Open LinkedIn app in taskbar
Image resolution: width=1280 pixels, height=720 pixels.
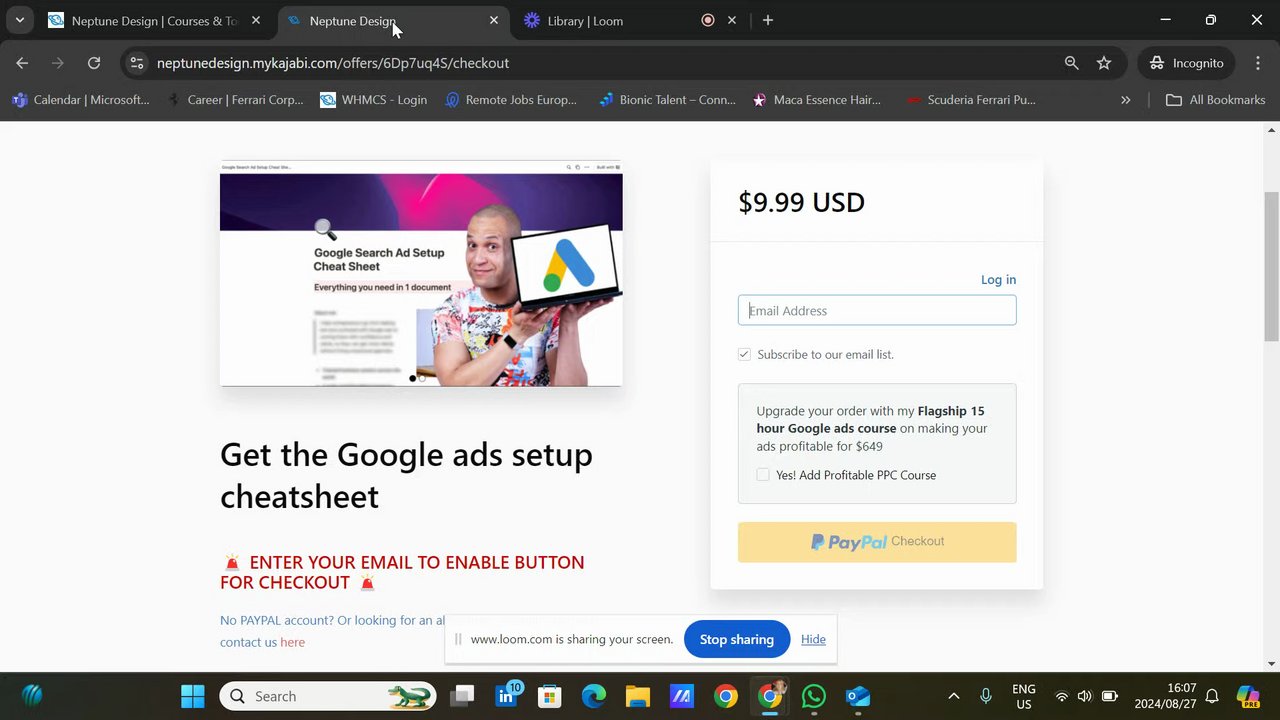tap(506, 696)
